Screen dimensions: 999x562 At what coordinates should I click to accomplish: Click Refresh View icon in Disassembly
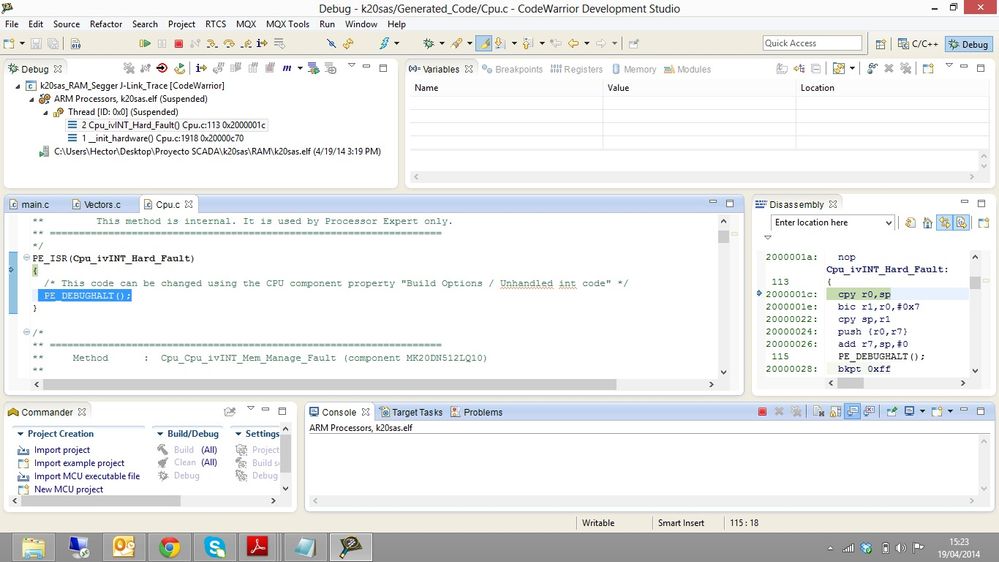(910, 222)
